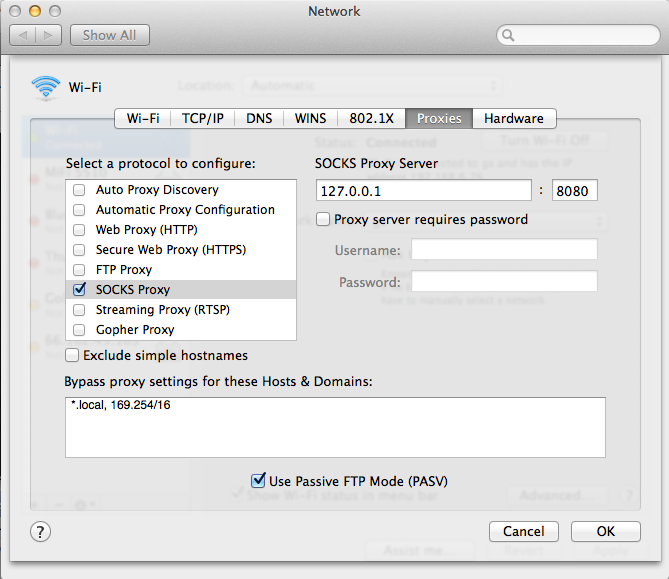Click the help question mark button
This screenshot has height=579, width=669.
click(41, 532)
